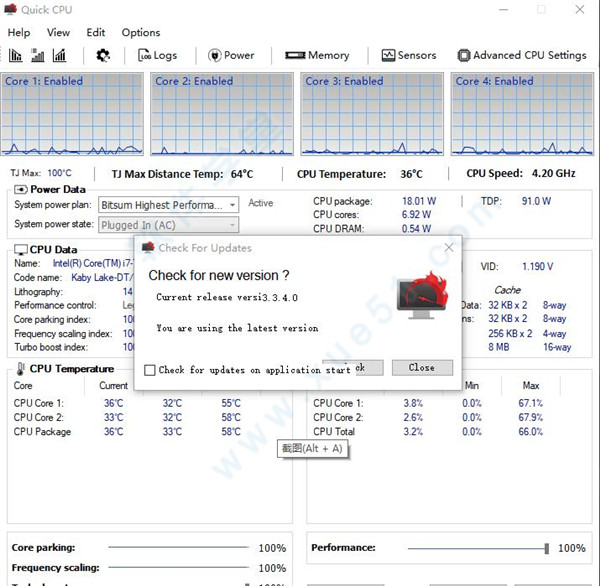Viewport: 600px width, 586px height.
Task: Open Advanced CPU Settings
Action: 522,56
